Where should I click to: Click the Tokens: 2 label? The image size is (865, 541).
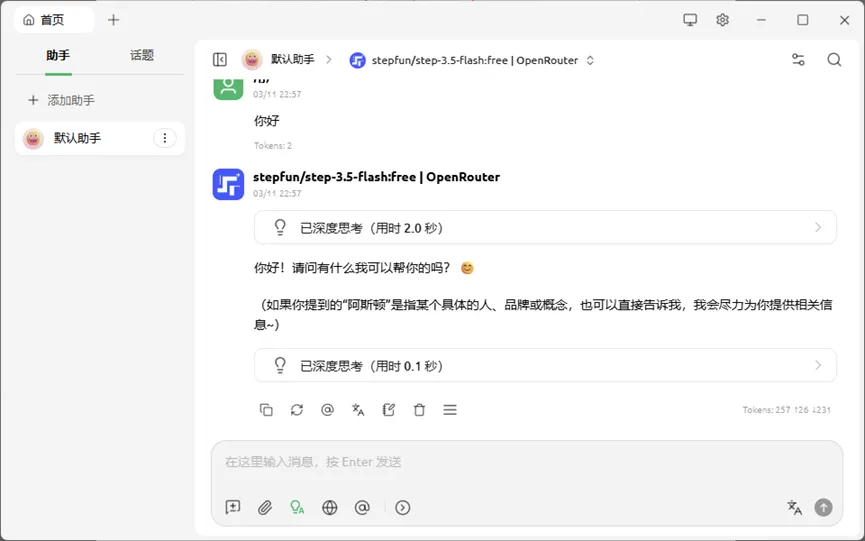pos(273,146)
